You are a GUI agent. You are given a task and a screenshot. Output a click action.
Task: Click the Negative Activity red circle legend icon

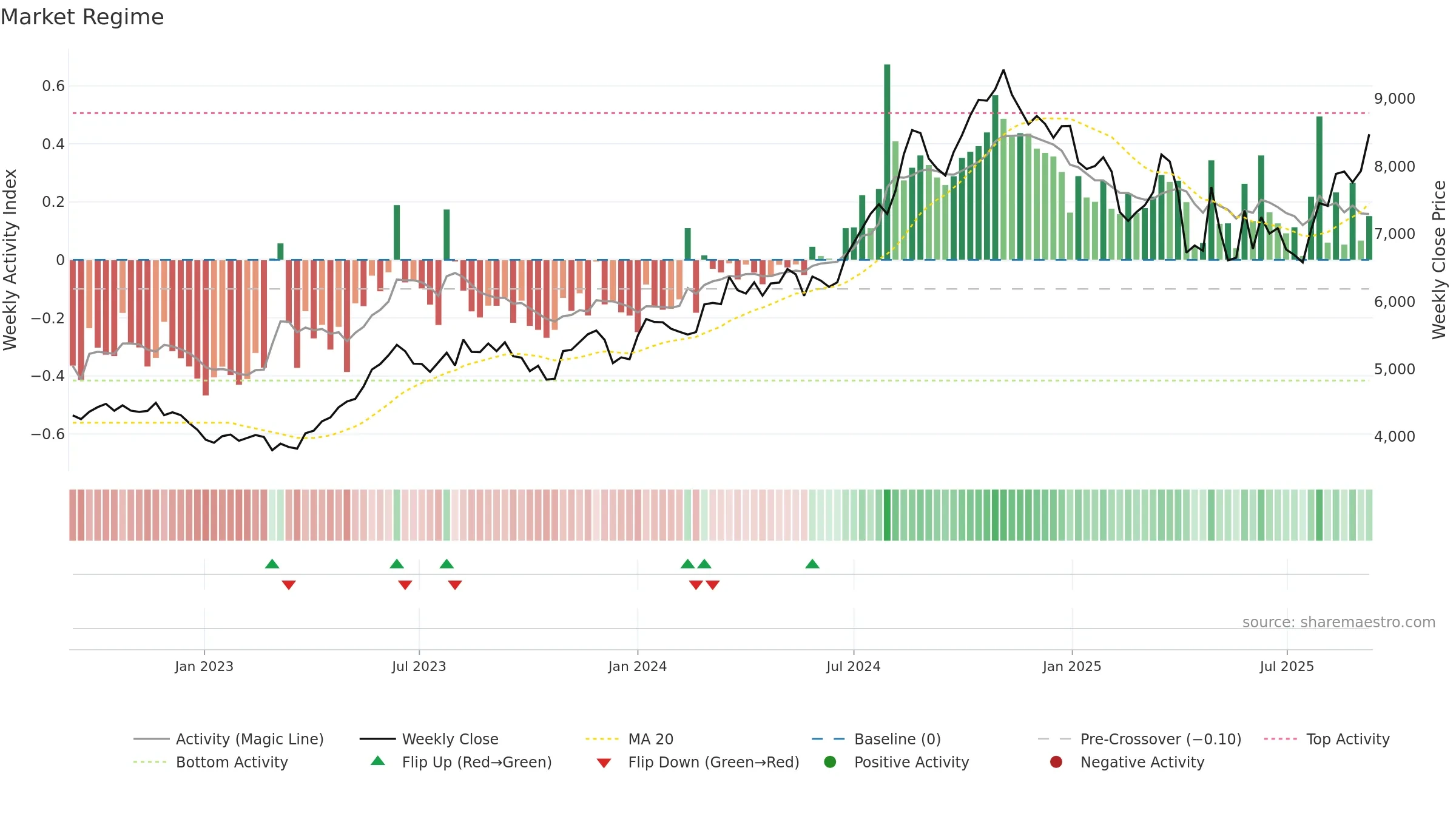pos(1056,762)
